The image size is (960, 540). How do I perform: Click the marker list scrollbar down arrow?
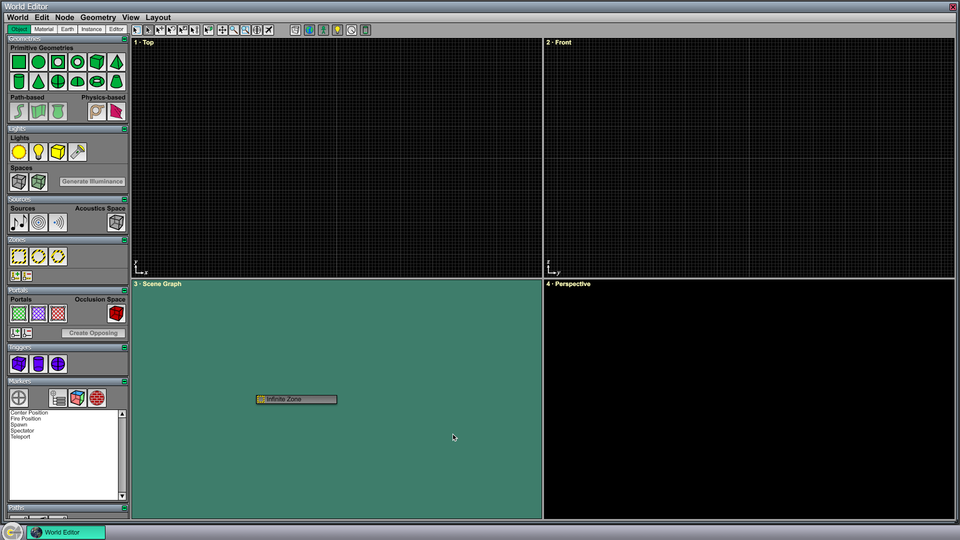[122, 496]
